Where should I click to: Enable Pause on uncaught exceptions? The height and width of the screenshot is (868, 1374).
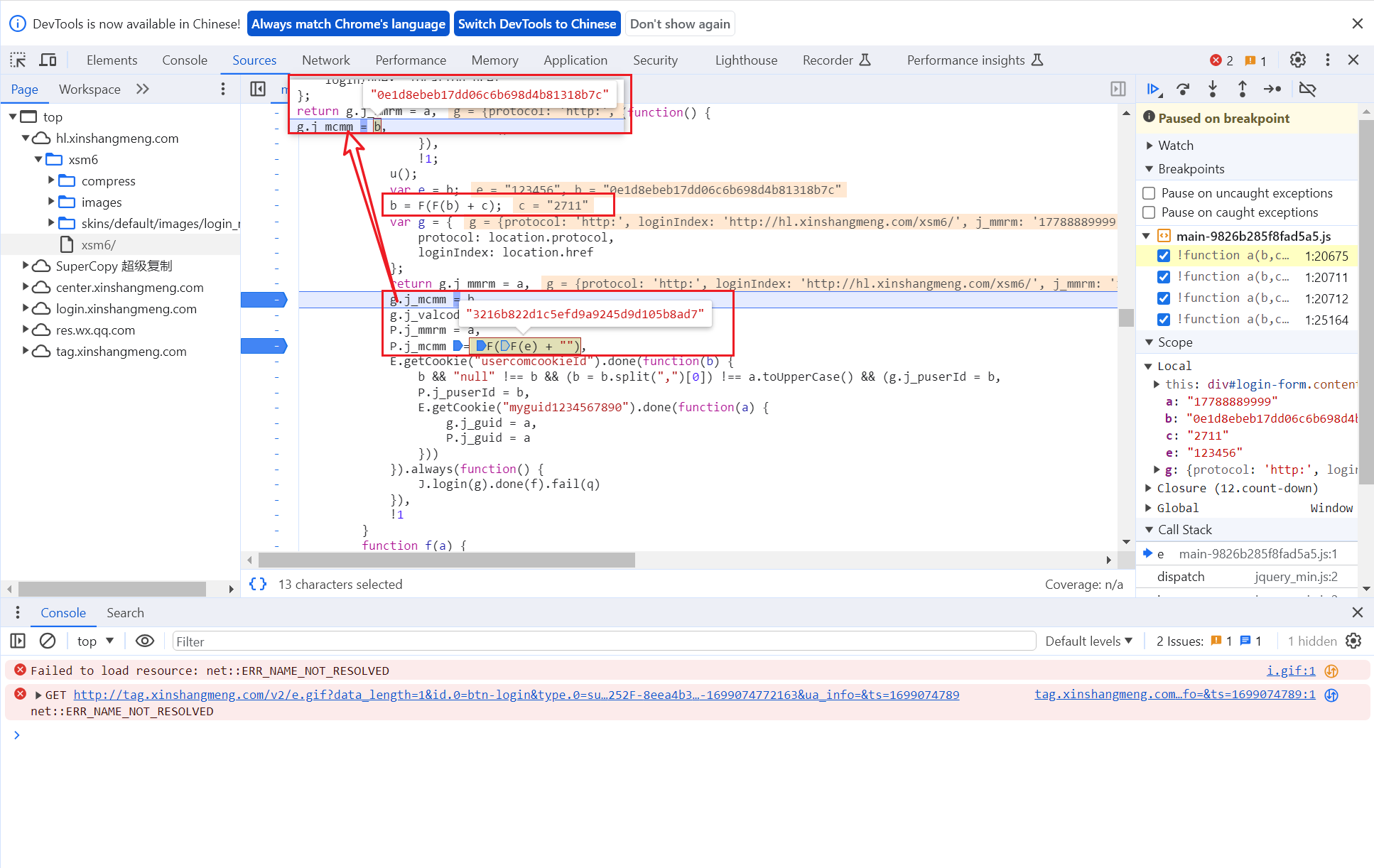[x=1149, y=193]
